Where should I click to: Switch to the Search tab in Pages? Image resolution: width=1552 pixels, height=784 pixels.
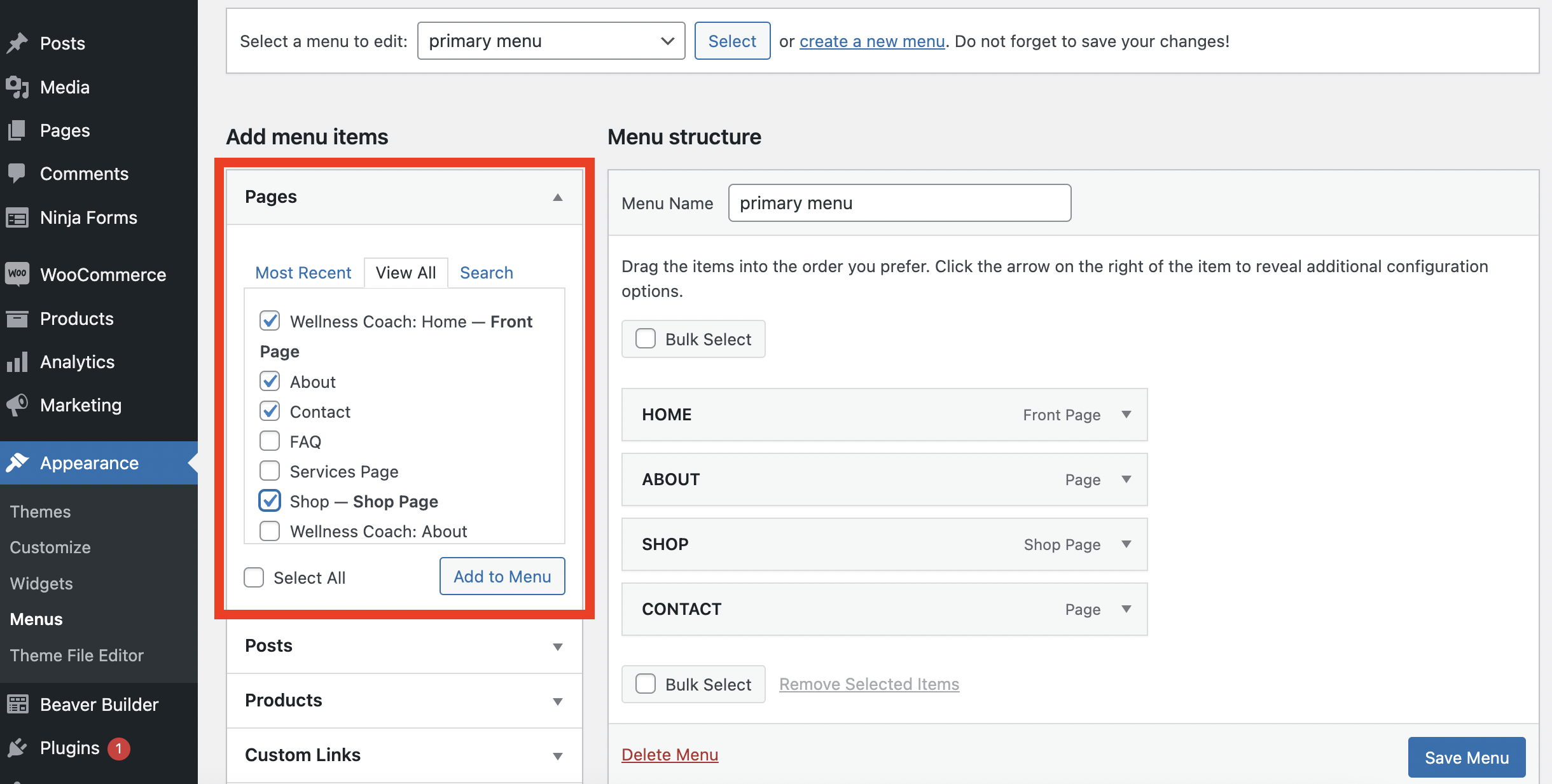coord(487,271)
